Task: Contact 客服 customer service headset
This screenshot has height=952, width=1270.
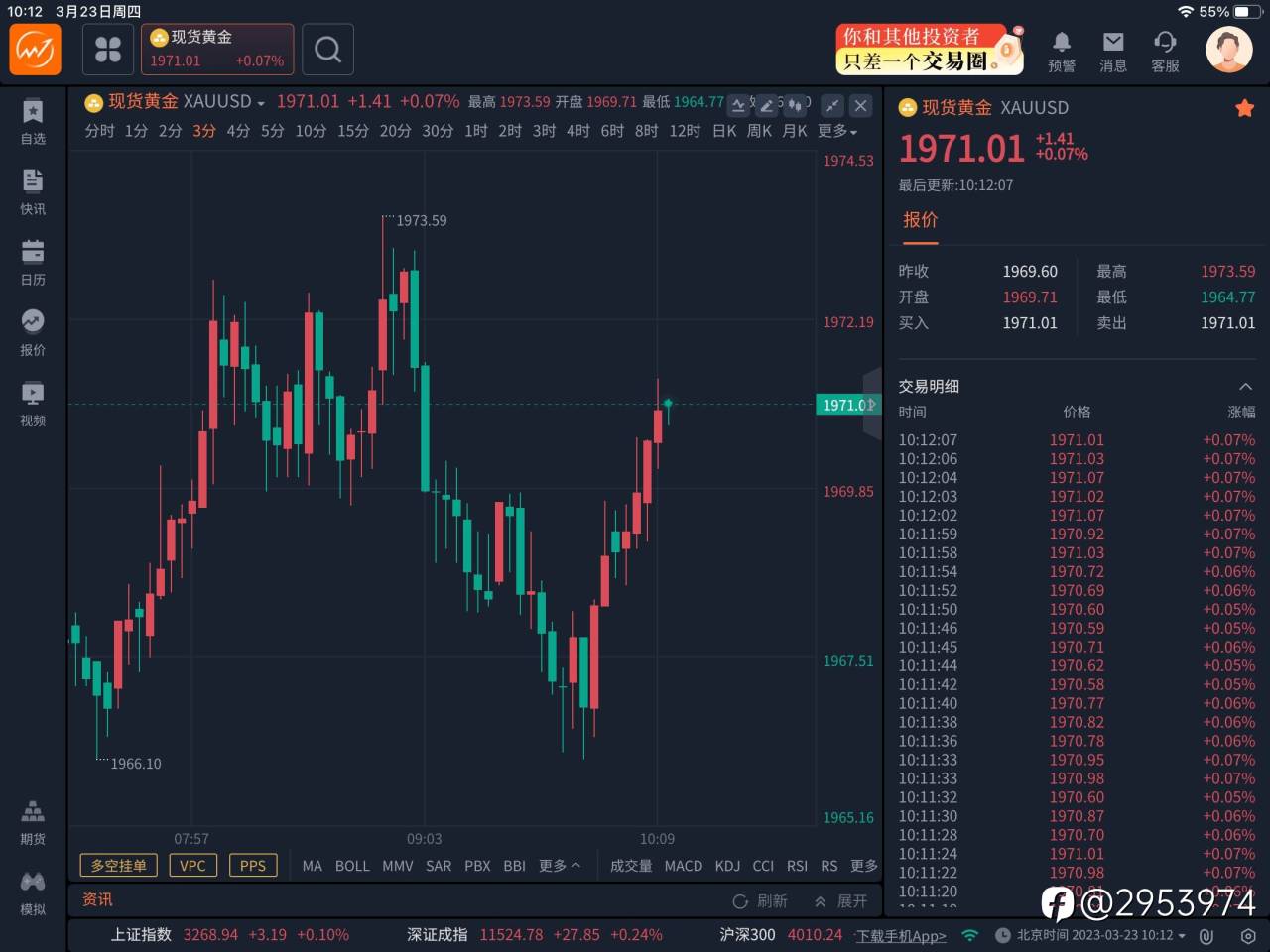Action: tap(1165, 51)
